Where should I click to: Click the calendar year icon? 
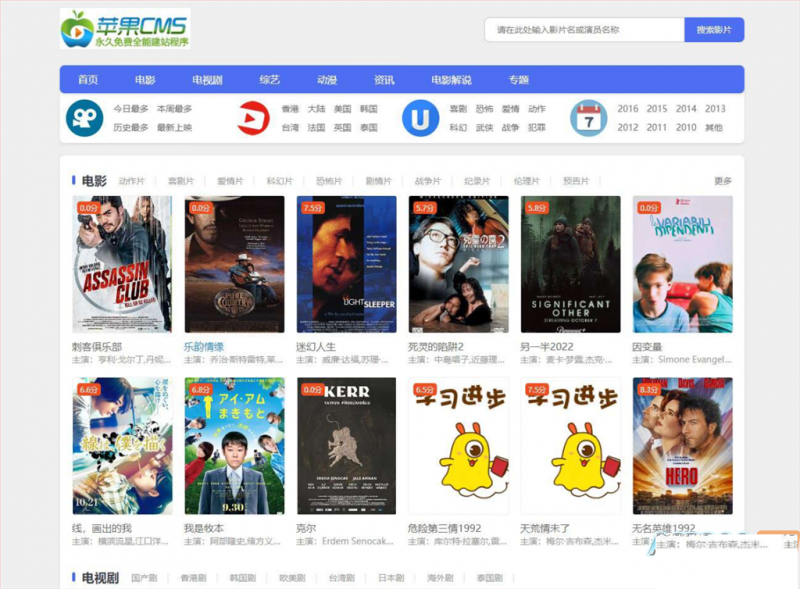[588, 118]
